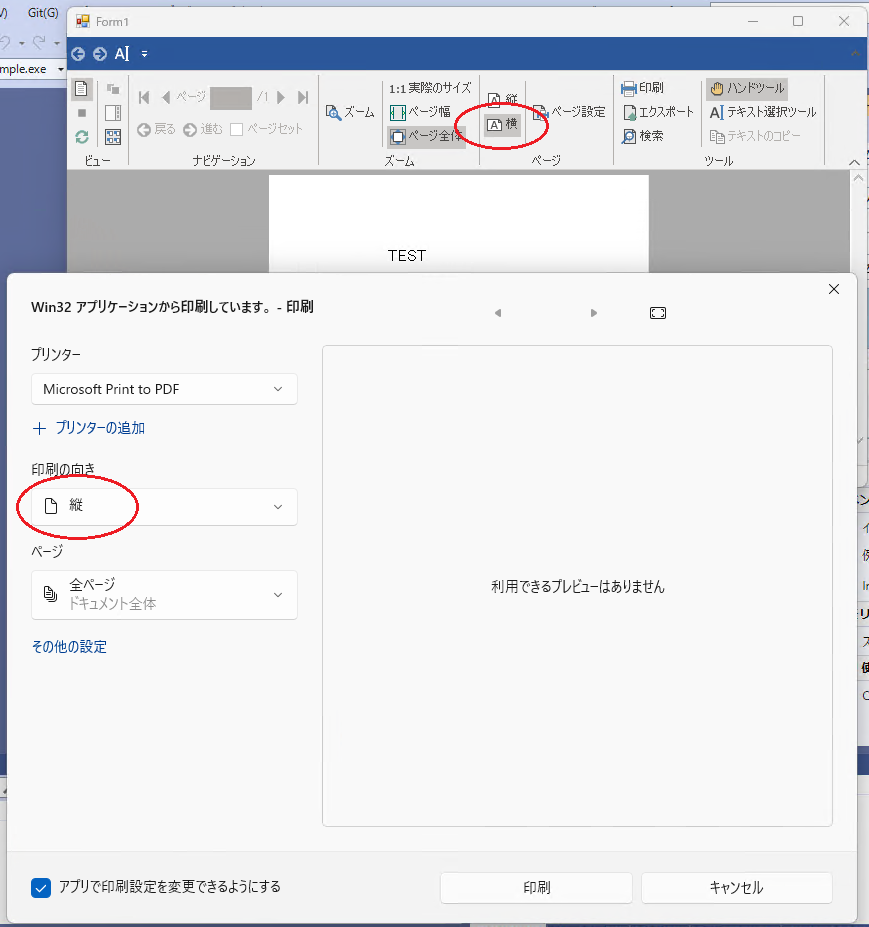Click the その他の設定 more settings link
This screenshot has width=869, height=927.
(69, 647)
